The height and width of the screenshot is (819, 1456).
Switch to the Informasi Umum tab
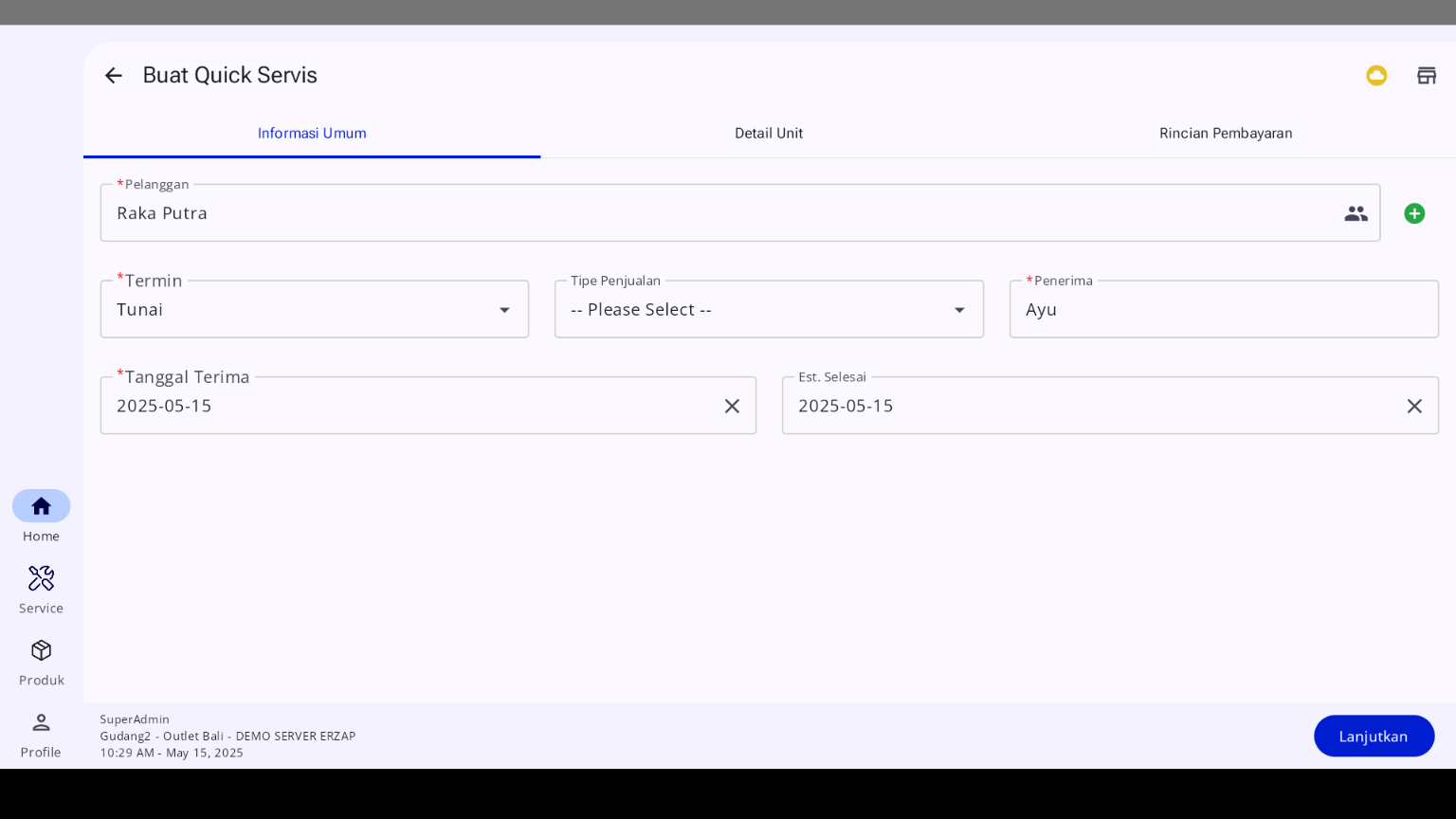[312, 134]
